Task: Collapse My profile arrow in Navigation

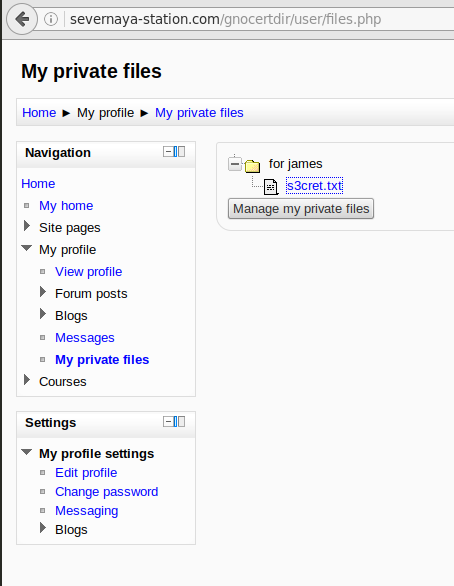Action: [27, 248]
